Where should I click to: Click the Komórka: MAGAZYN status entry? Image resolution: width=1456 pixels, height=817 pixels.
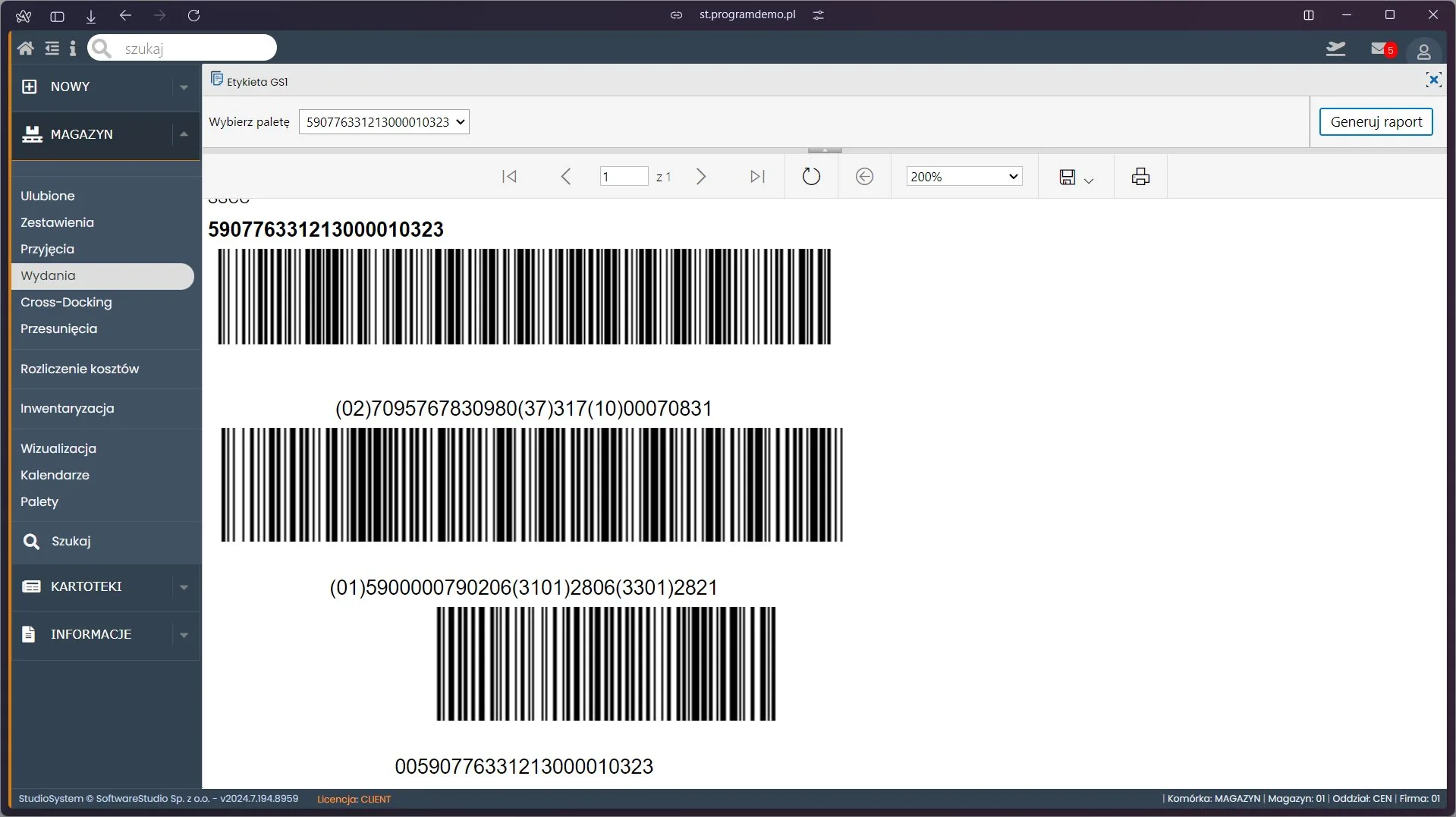tap(1214, 799)
